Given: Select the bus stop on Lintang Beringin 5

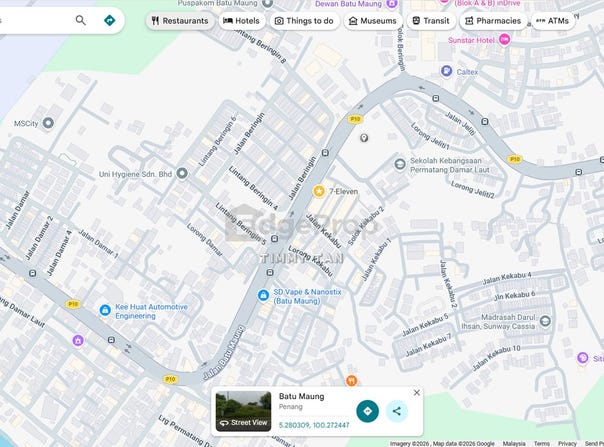Looking at the screenshot, I should tap(274, 239).
